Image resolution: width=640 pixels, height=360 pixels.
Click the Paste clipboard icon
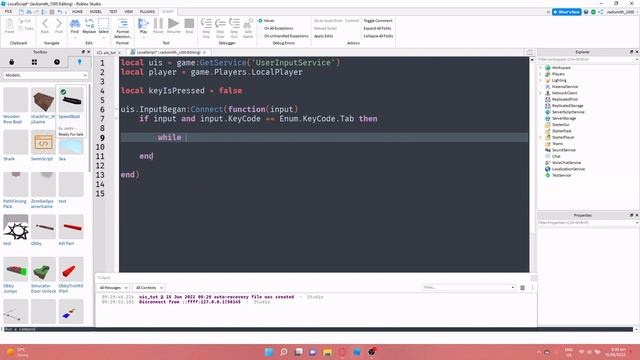pyautogui.click(x=9, y=24)
